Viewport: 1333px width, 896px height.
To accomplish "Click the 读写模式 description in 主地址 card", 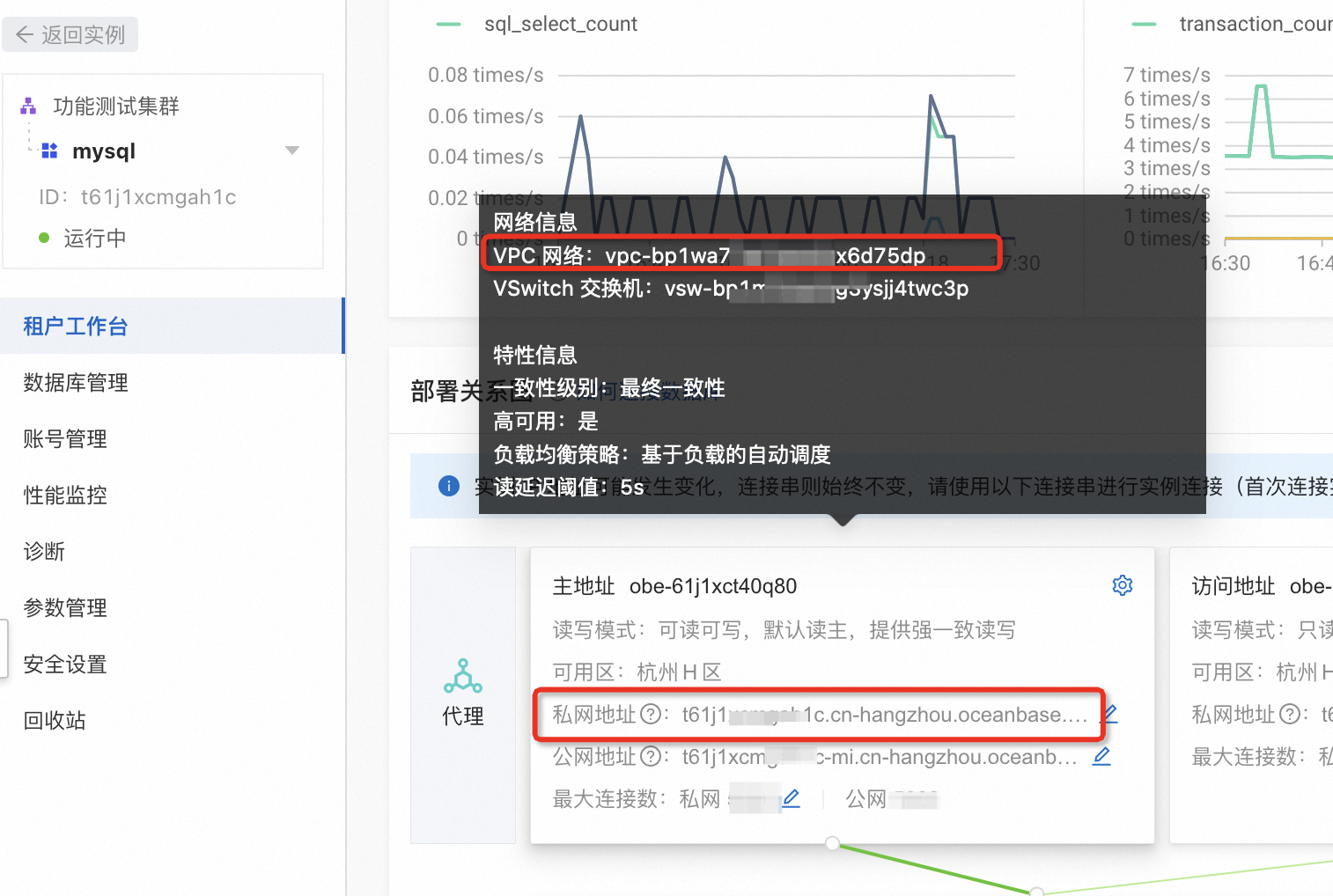I will click(x=784, y=630).
